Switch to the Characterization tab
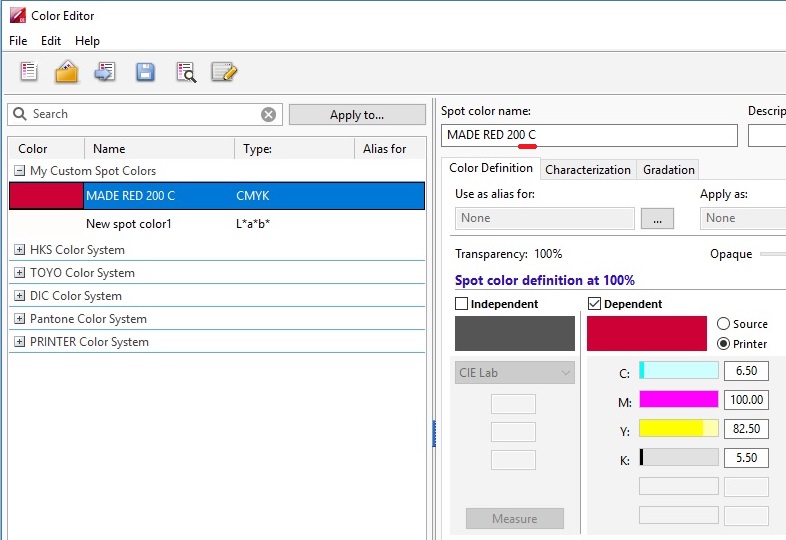 (x=588, y=170)
